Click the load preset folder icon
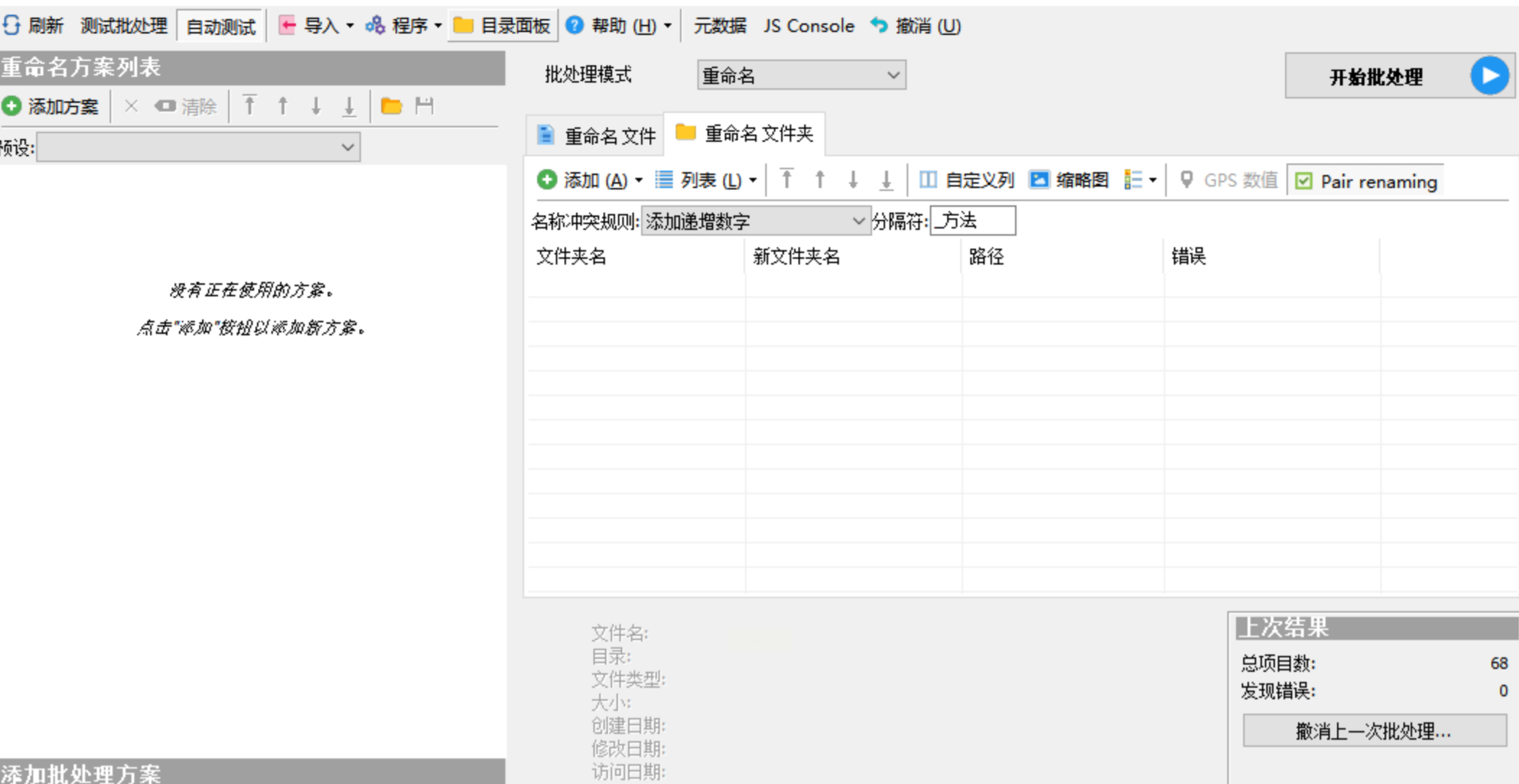The height and width of the screenshot is (784, 1519). click(x=391, y=106)
